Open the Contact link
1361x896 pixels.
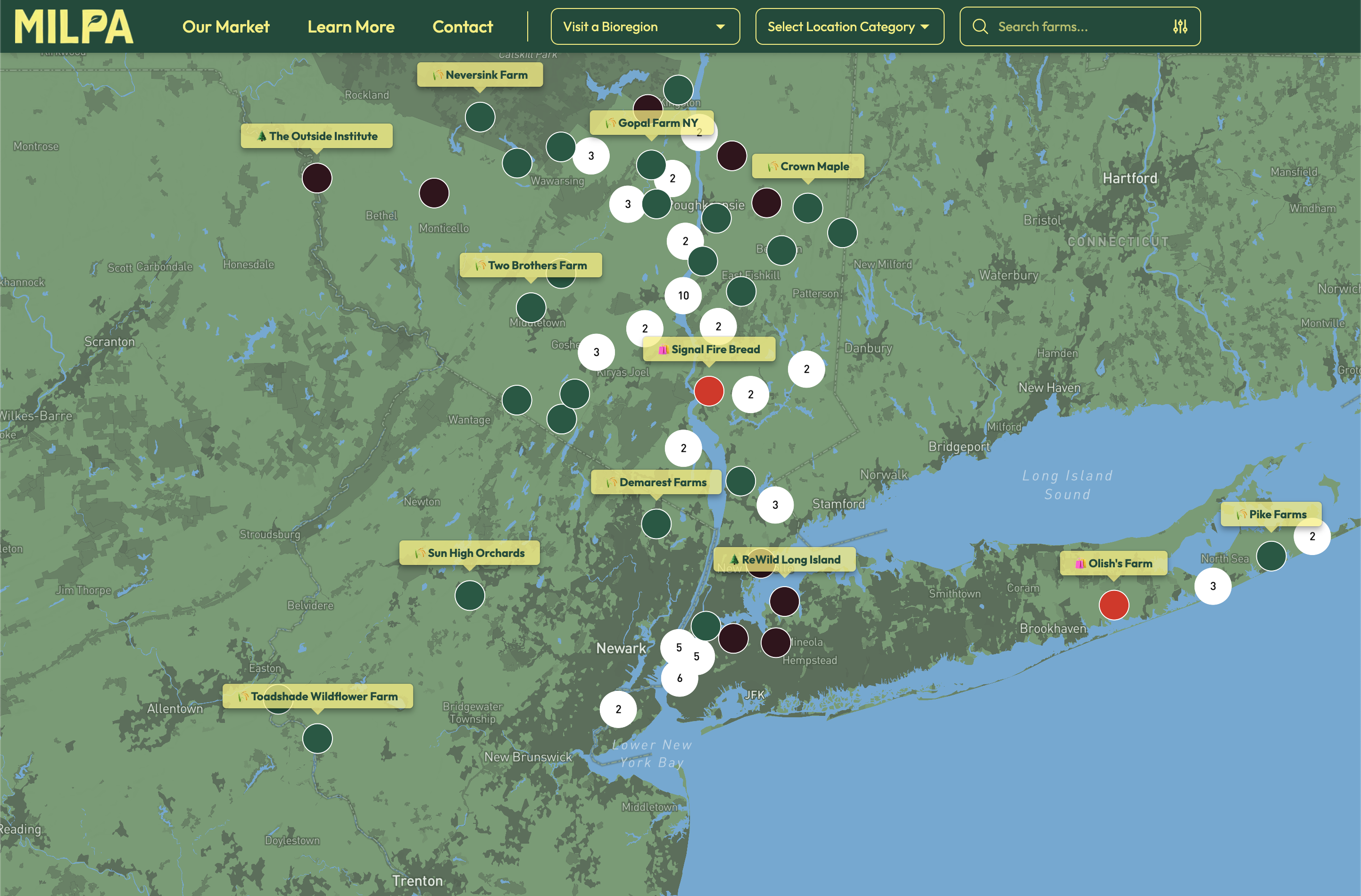(x=462, y=27)
